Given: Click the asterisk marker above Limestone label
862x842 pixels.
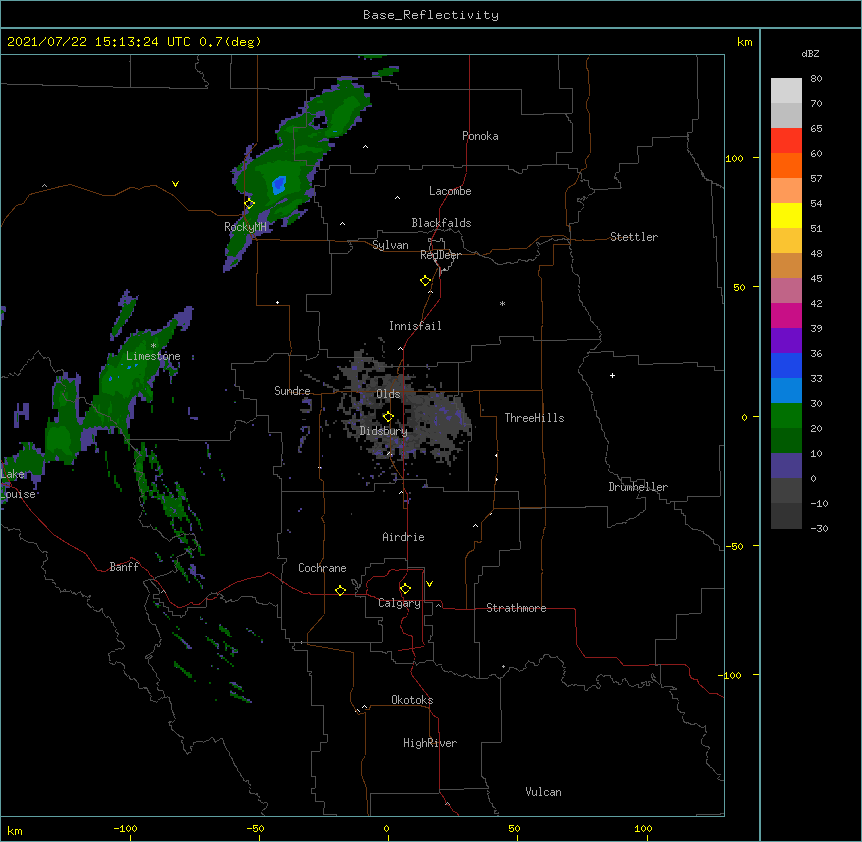Looking at the screenshot, I should (x=153, y=346).
